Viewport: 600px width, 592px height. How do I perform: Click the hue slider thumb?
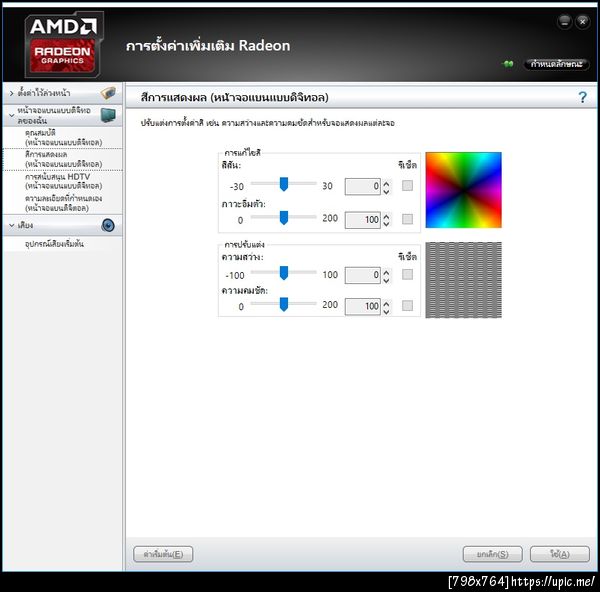284,184
